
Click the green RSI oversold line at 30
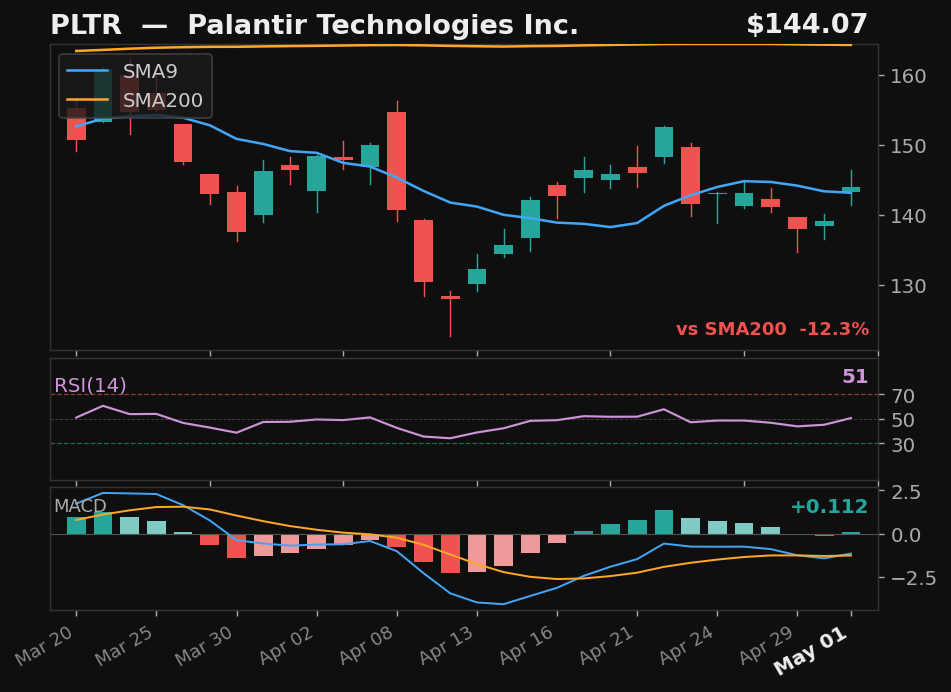click(464, 444)
